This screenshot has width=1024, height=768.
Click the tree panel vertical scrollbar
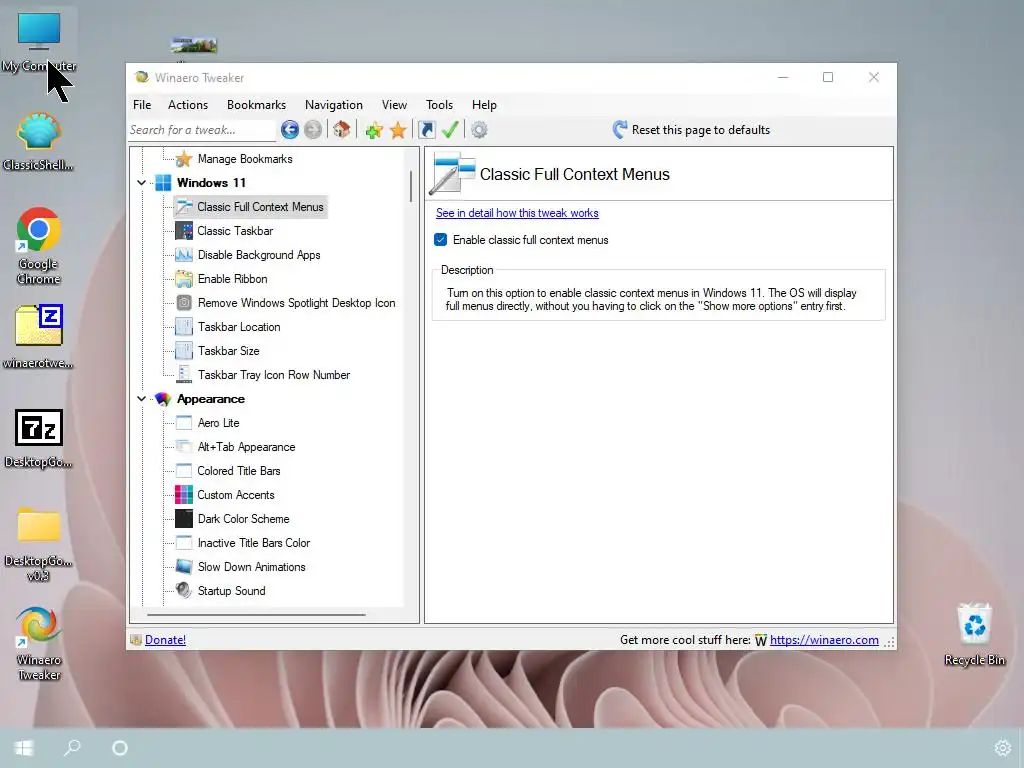pos(411,186)
